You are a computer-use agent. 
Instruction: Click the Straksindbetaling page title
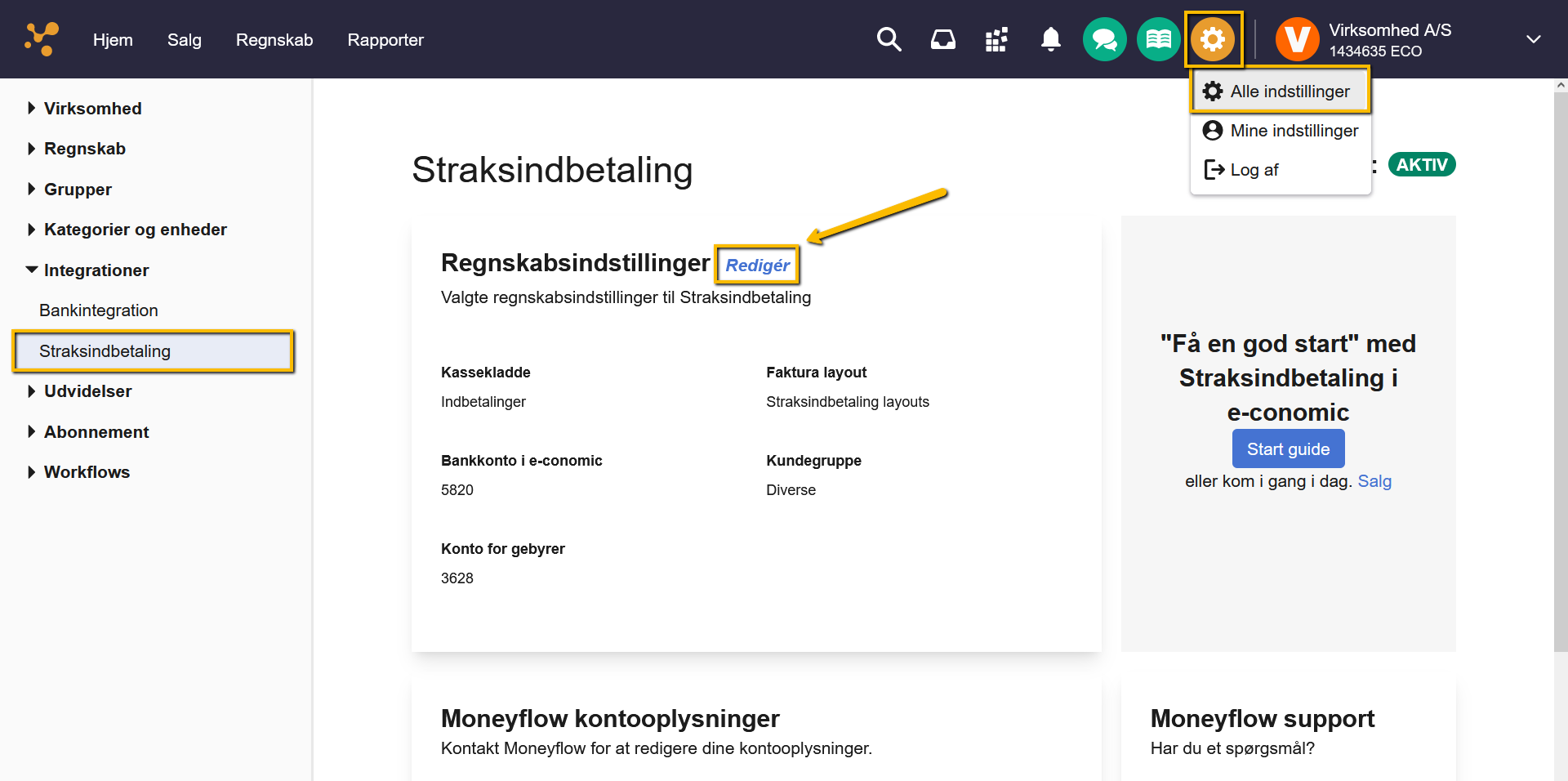552,170
